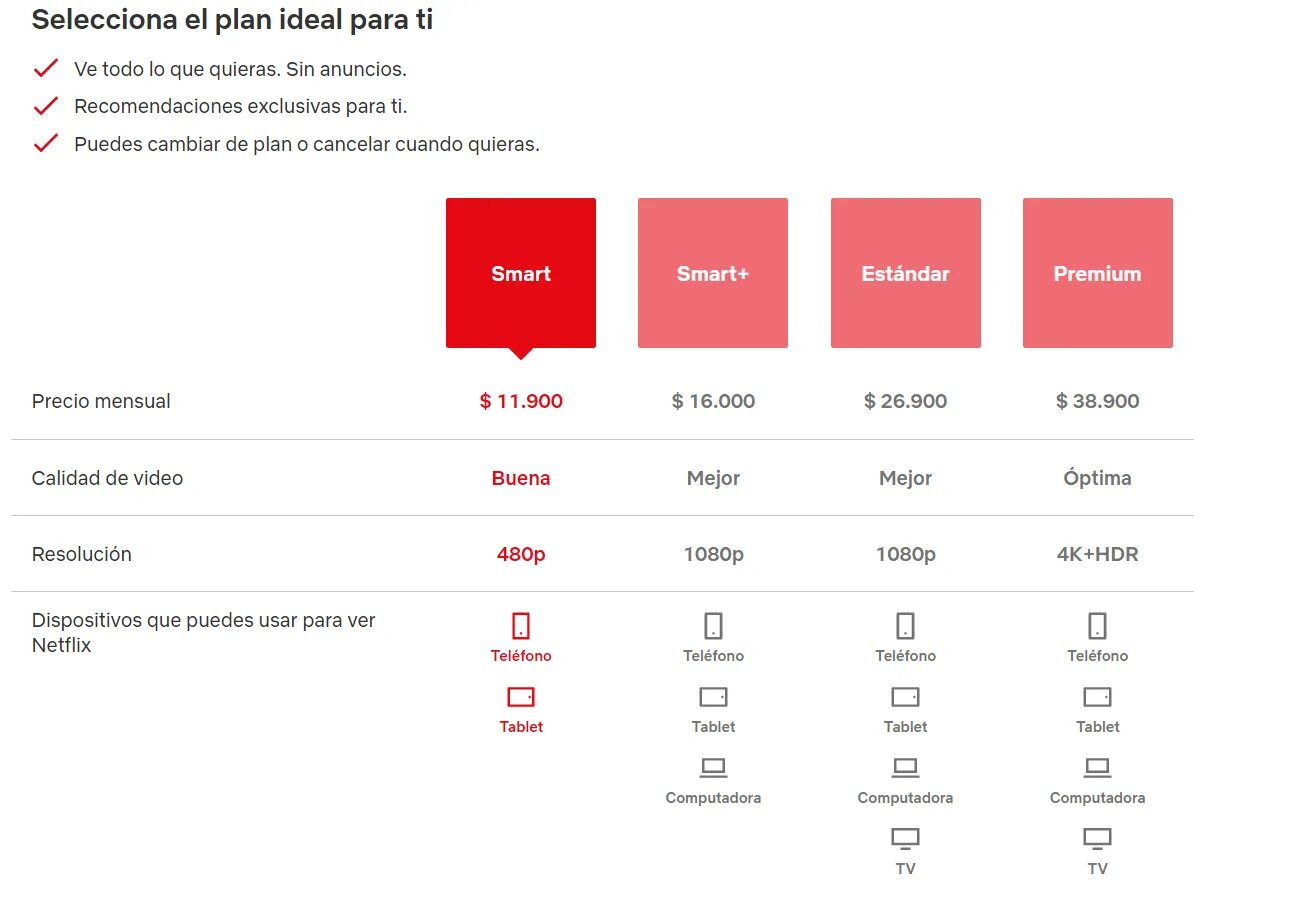Screen dimensions: 1307x901
Task: Select the Smart plan tile
Action: click(x=520, y=273)
